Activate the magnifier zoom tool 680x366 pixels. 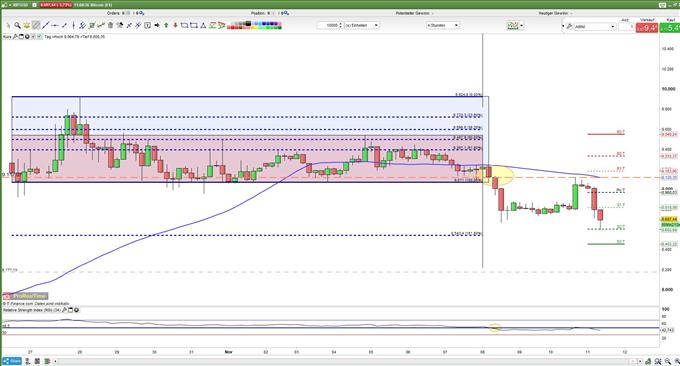(17, 26)
